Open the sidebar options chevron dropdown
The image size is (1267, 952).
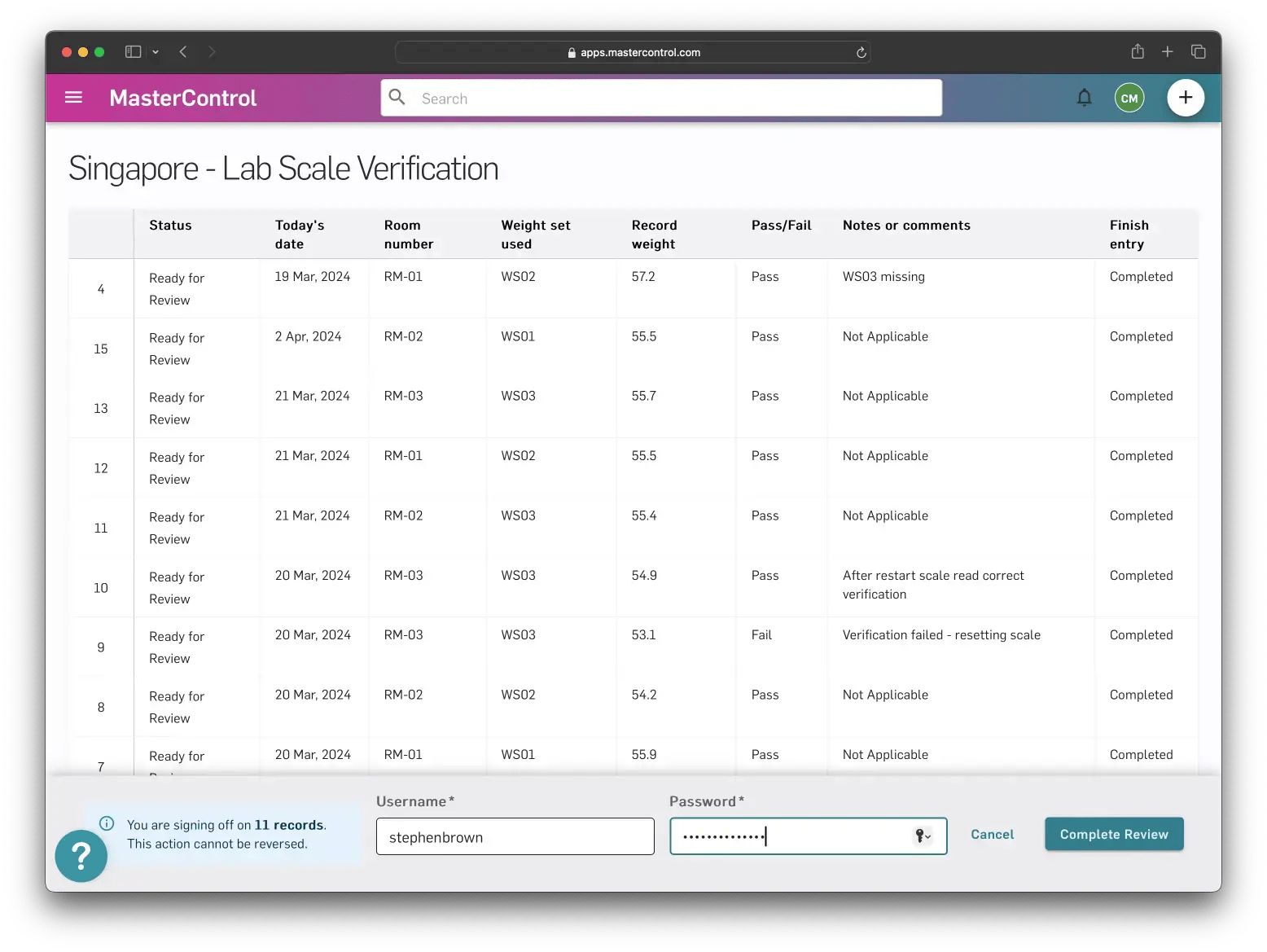156,52
